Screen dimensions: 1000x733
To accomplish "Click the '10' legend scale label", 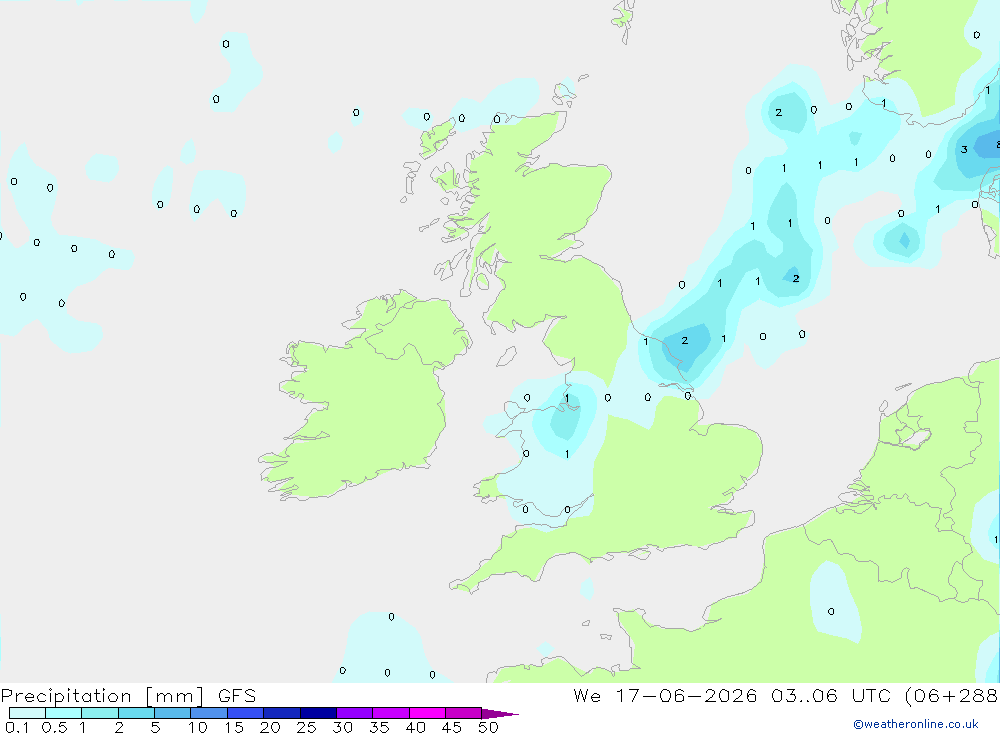I will [198, 727].
